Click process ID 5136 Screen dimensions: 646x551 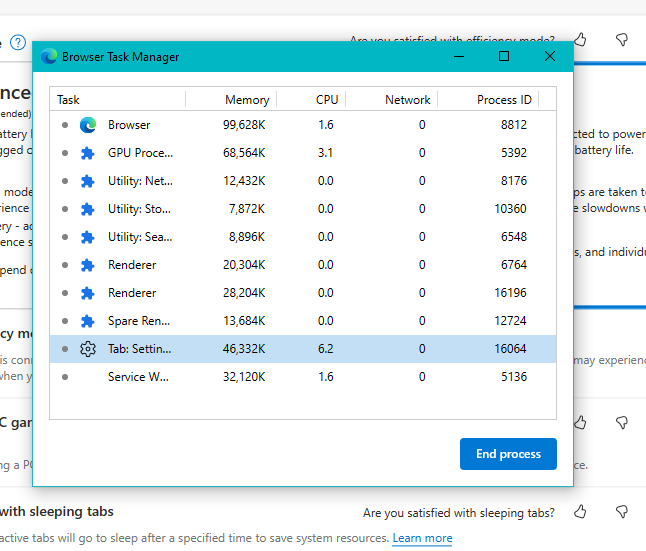514,377
